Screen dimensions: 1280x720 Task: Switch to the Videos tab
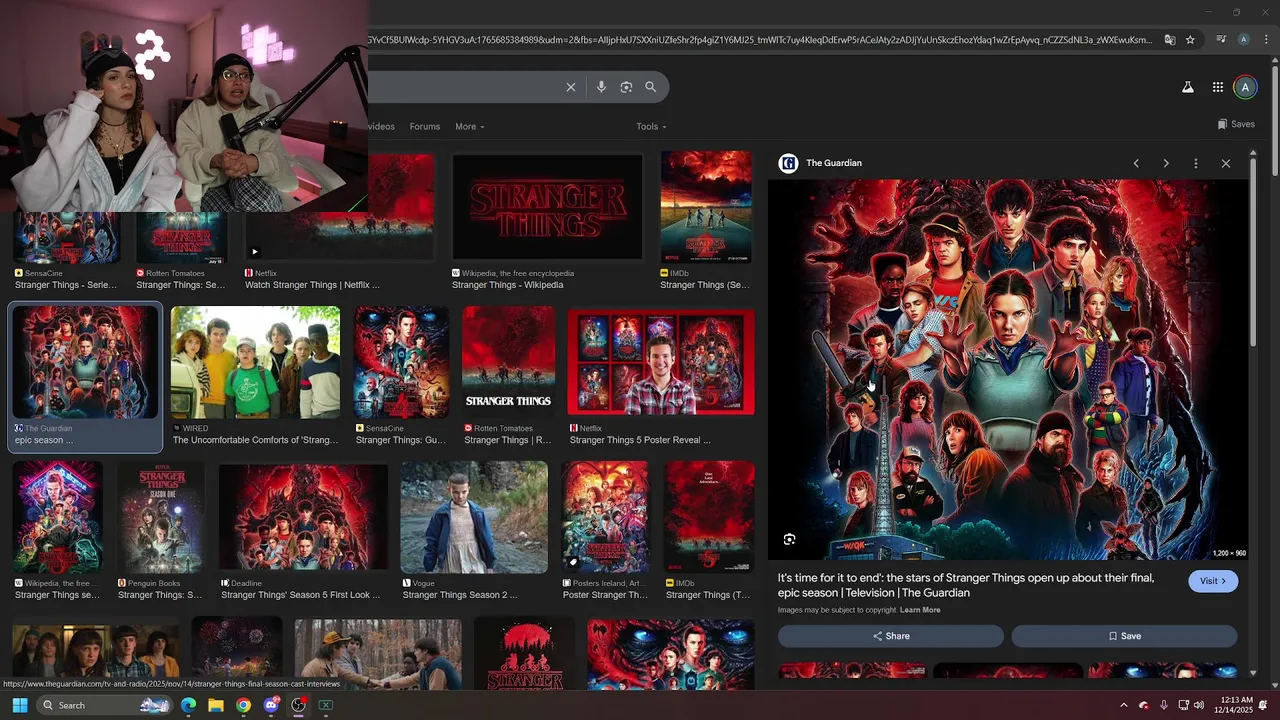[x=381, y=127]
